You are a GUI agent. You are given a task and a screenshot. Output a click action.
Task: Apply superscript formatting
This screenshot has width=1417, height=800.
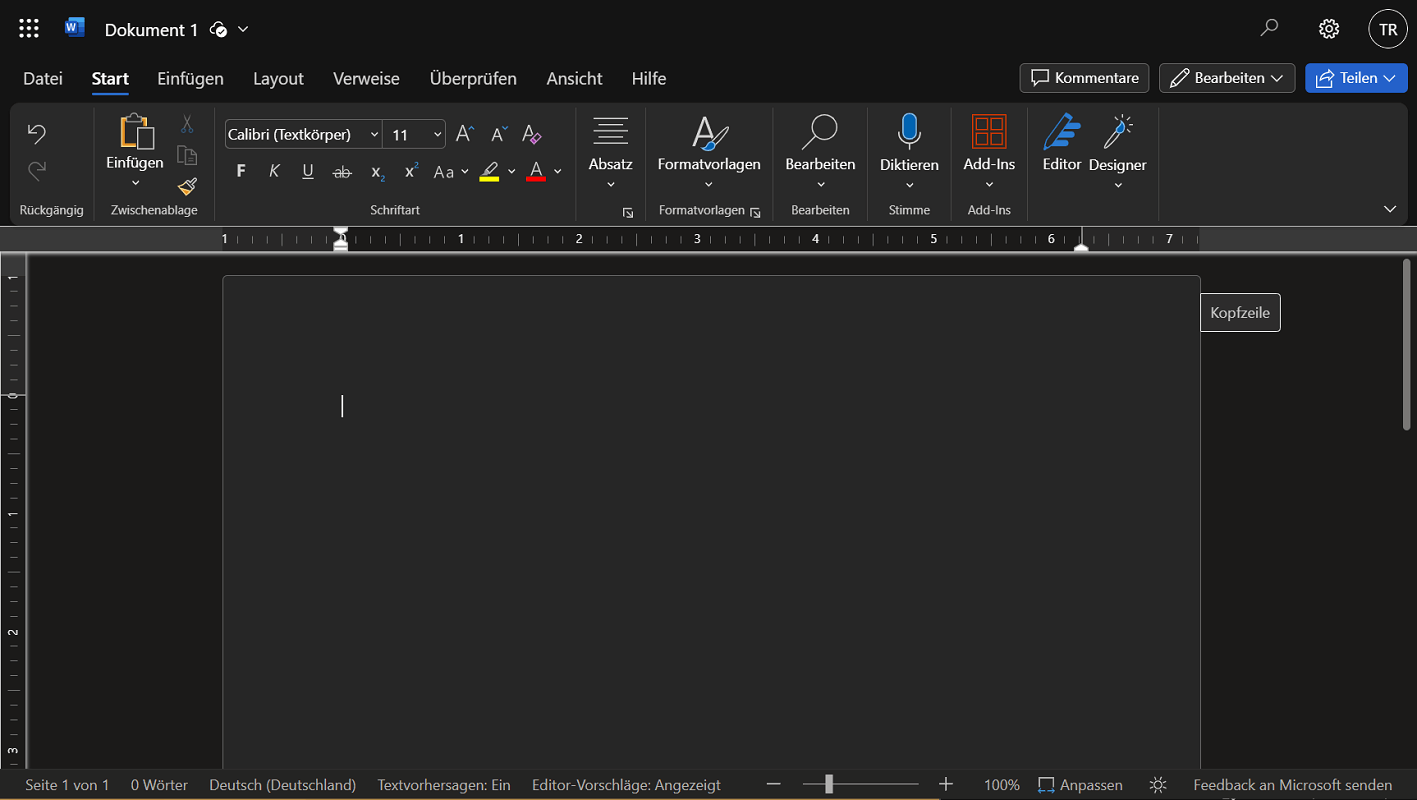coord(410,172)
